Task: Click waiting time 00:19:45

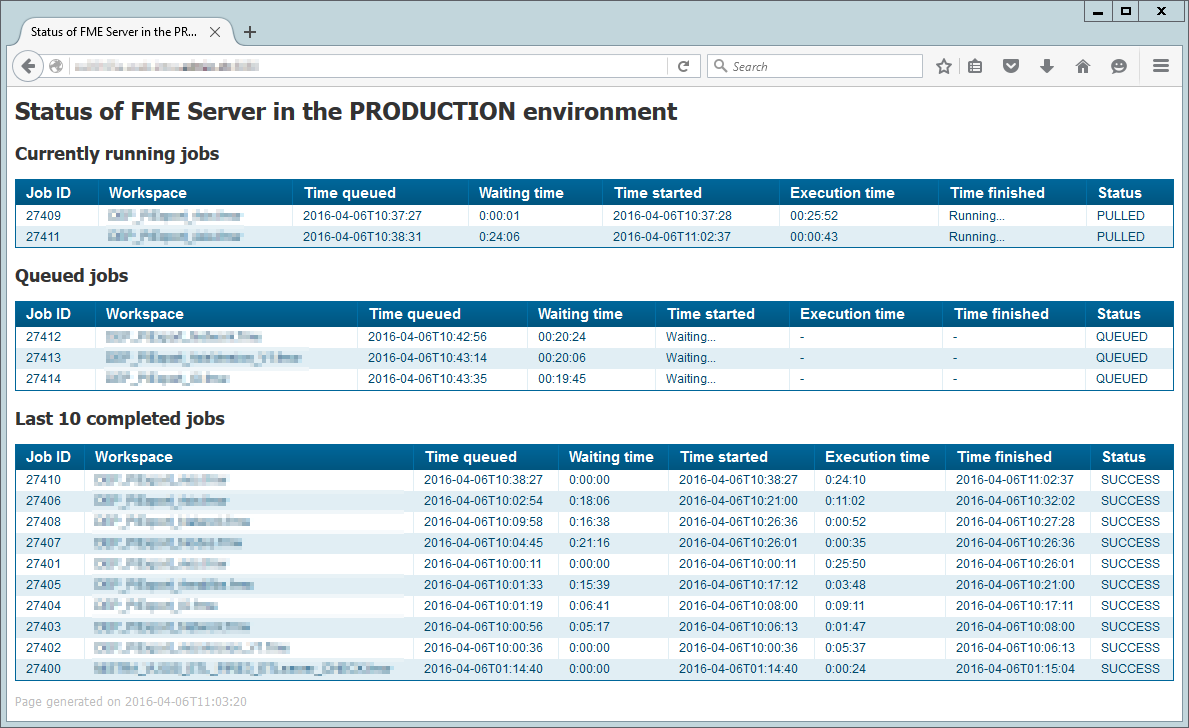Action: 562,379
